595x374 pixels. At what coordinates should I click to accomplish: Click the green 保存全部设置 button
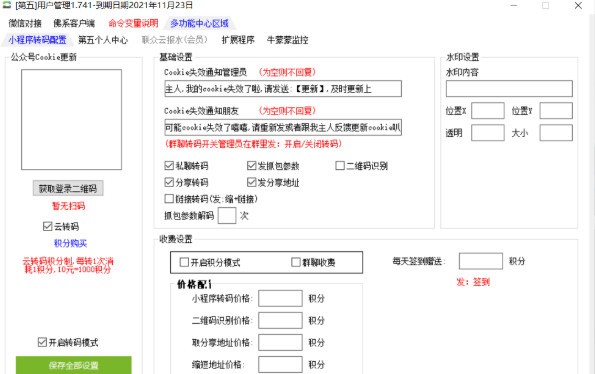(x=74, y=365)
